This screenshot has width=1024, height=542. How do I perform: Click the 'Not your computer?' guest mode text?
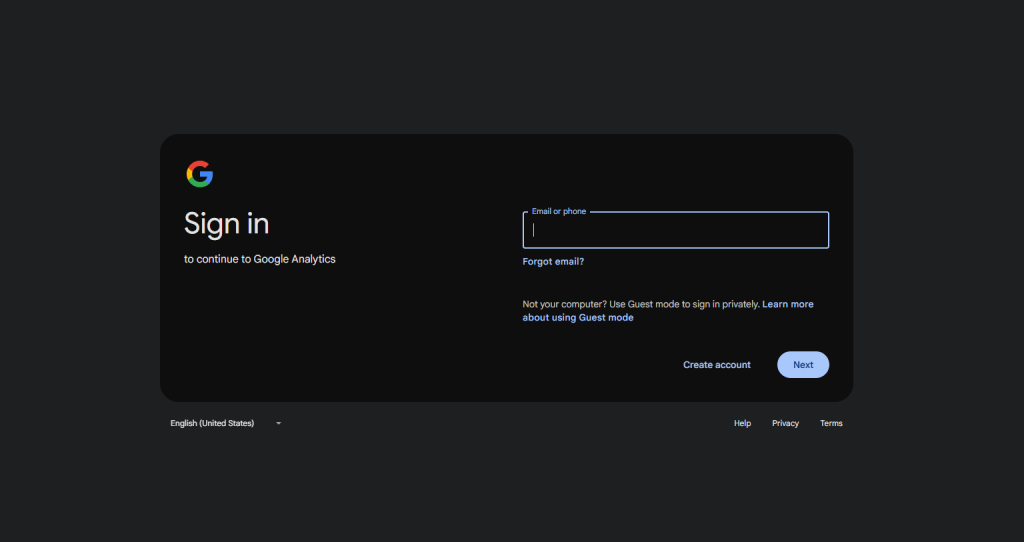[563, 304]
